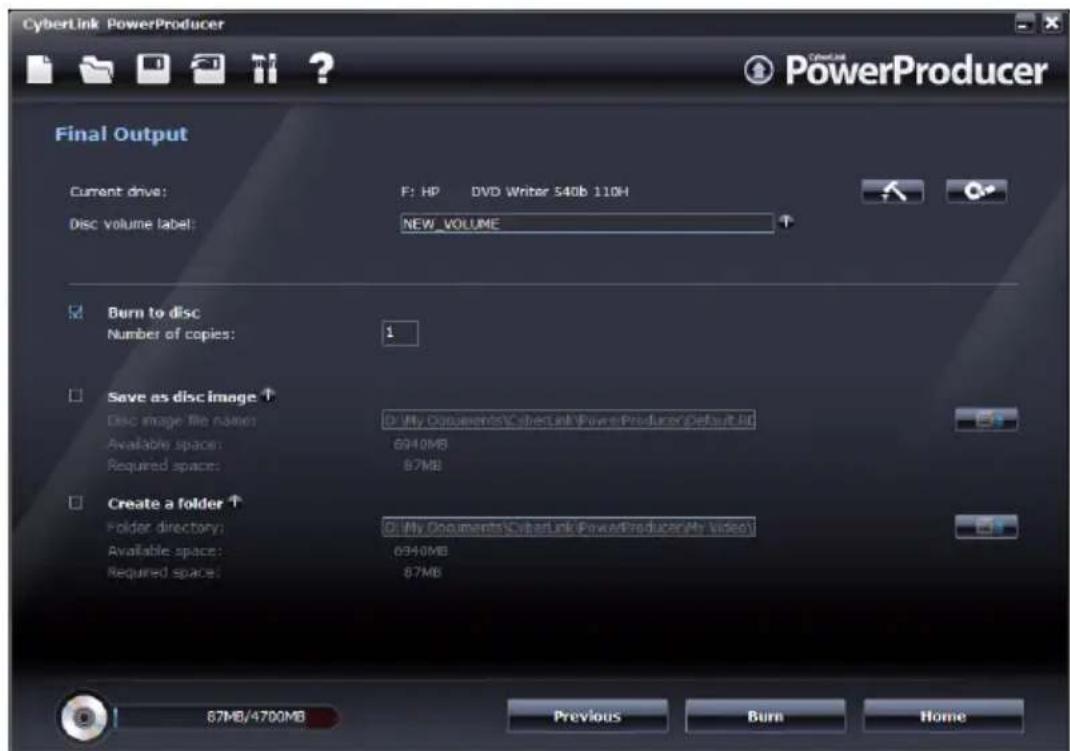Click the Save As disk icon
The height and width of the screenshot is (751, 1070).
click(x=208, y=69)
